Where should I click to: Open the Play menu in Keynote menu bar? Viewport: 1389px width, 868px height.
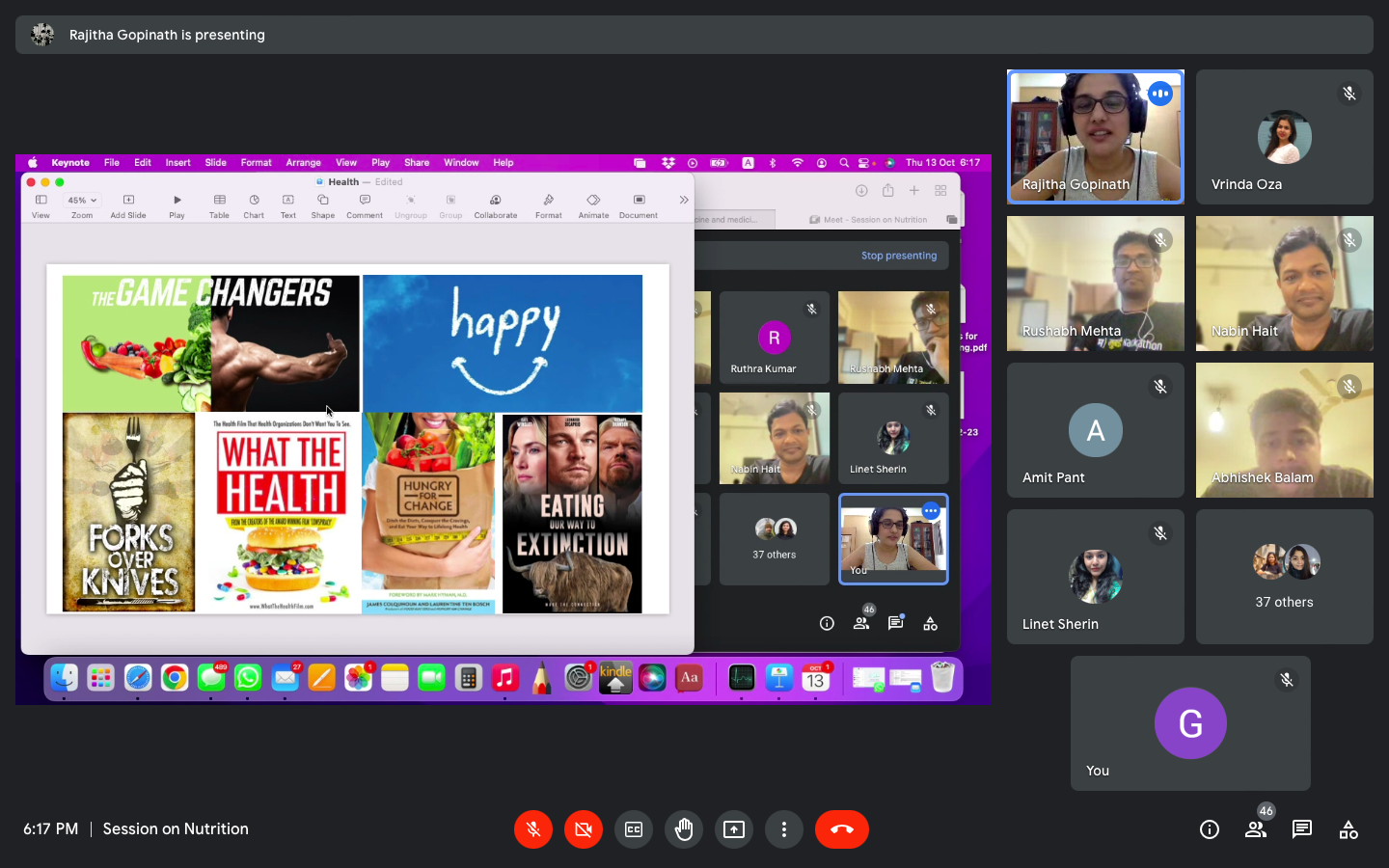[x=381, y=163]
